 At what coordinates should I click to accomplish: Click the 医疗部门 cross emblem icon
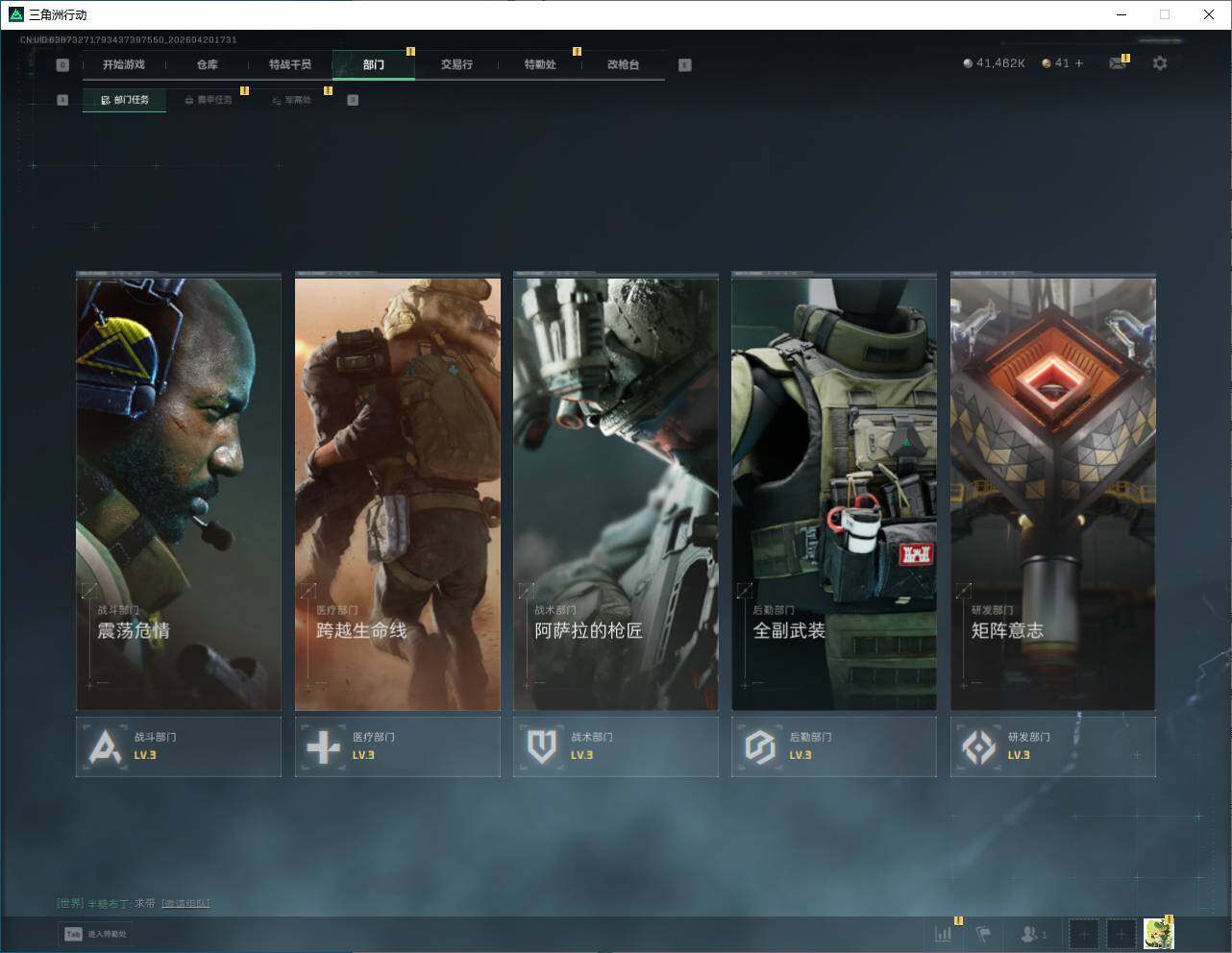point(324,746)
